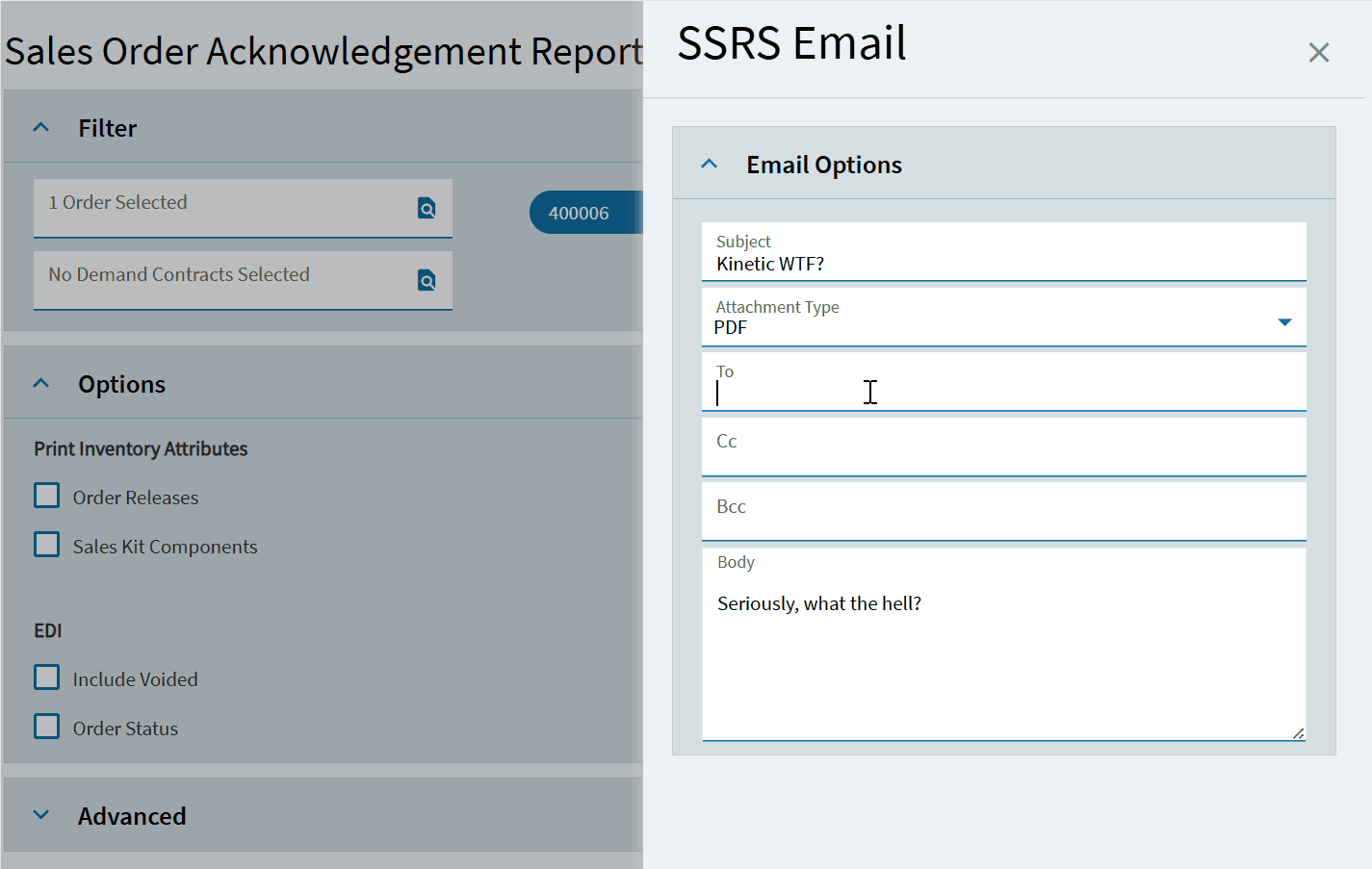
Task: Click the No Demand Contracts Selected field
Action: point(243,280)
